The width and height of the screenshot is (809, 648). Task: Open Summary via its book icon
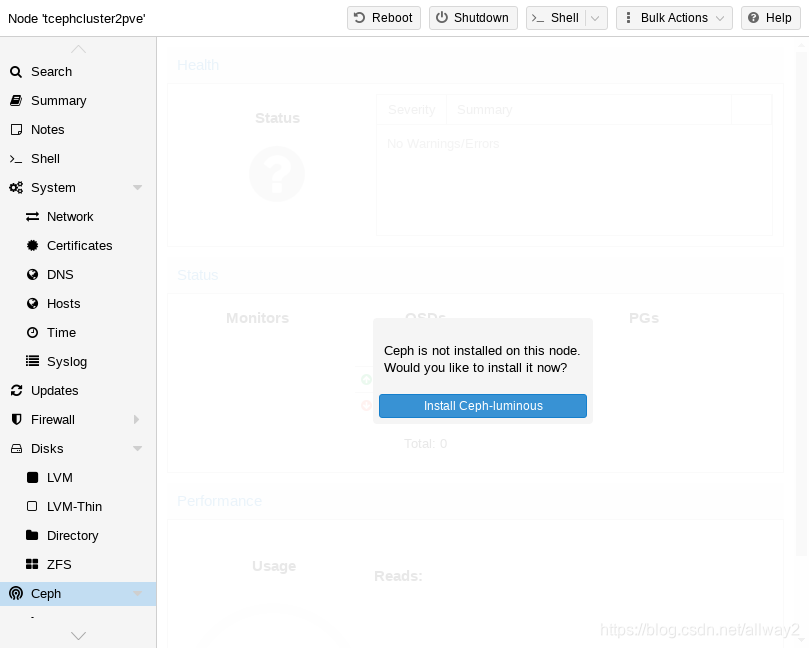pos(16,101)
